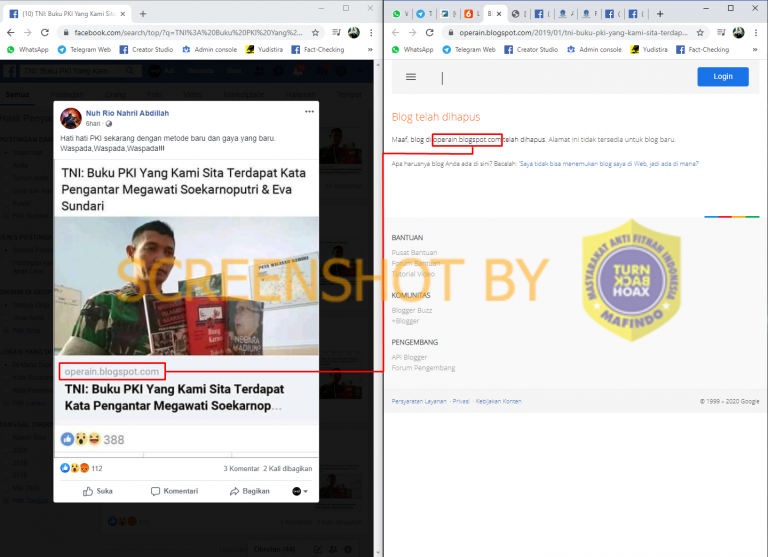This screenshot has width=768, height=557.
Task: Close the TNI: Buku PKI Facebook tab
Action: coord(123,14)
